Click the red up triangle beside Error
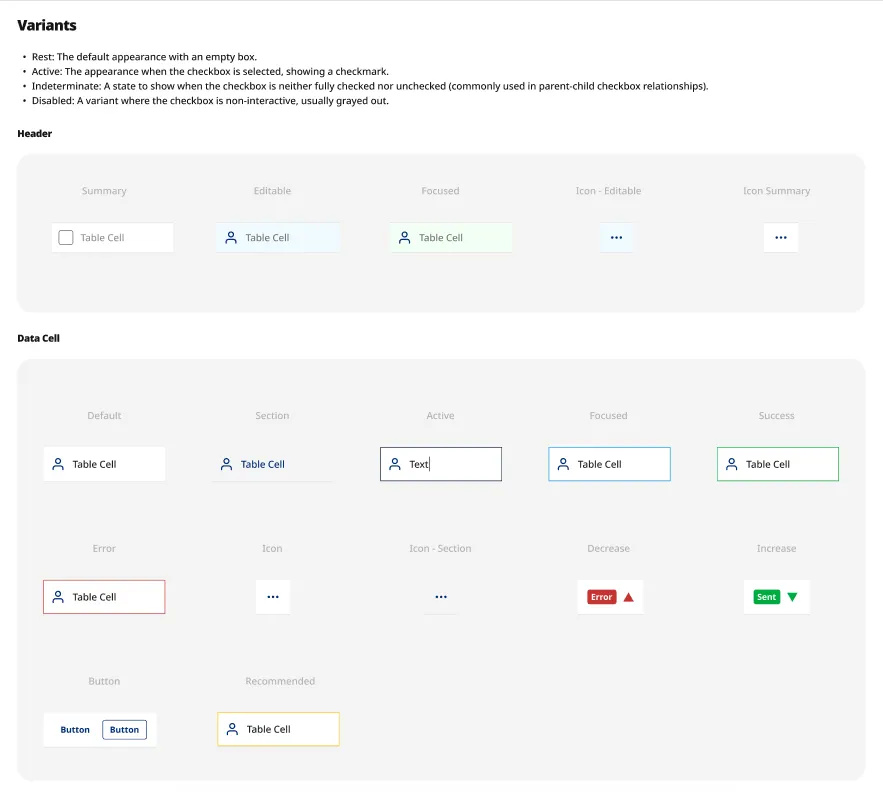 pos(628,597)
